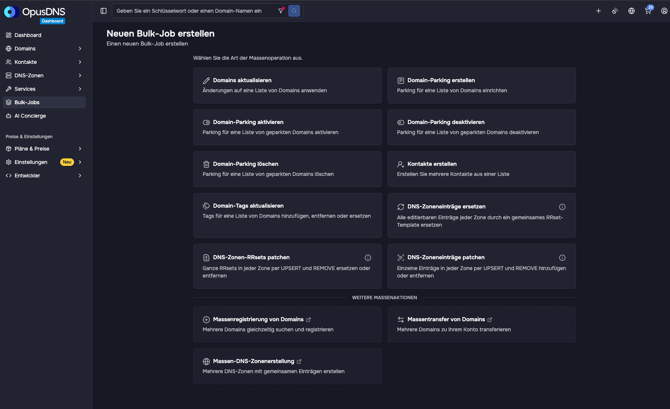
Task: Click external-link icon after Massen-DNS-Zonenerstellung
Action: [x=299, y=362]
